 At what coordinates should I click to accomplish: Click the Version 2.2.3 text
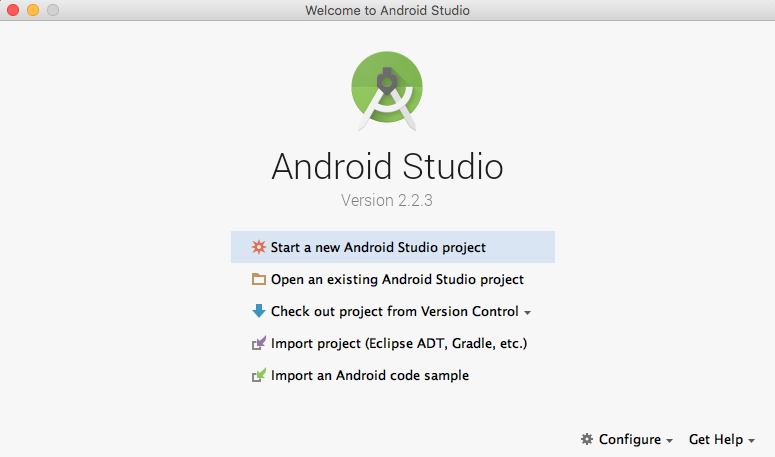(x=387, y=200)
